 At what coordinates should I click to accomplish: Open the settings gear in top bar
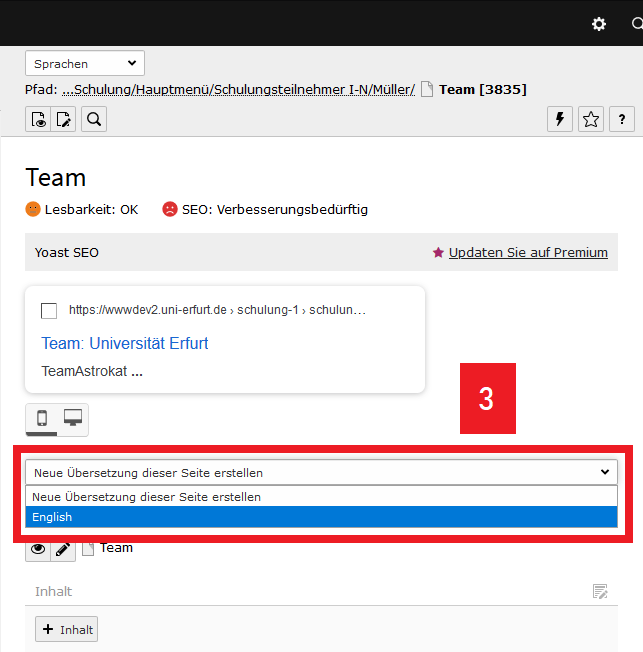point(599,24)
